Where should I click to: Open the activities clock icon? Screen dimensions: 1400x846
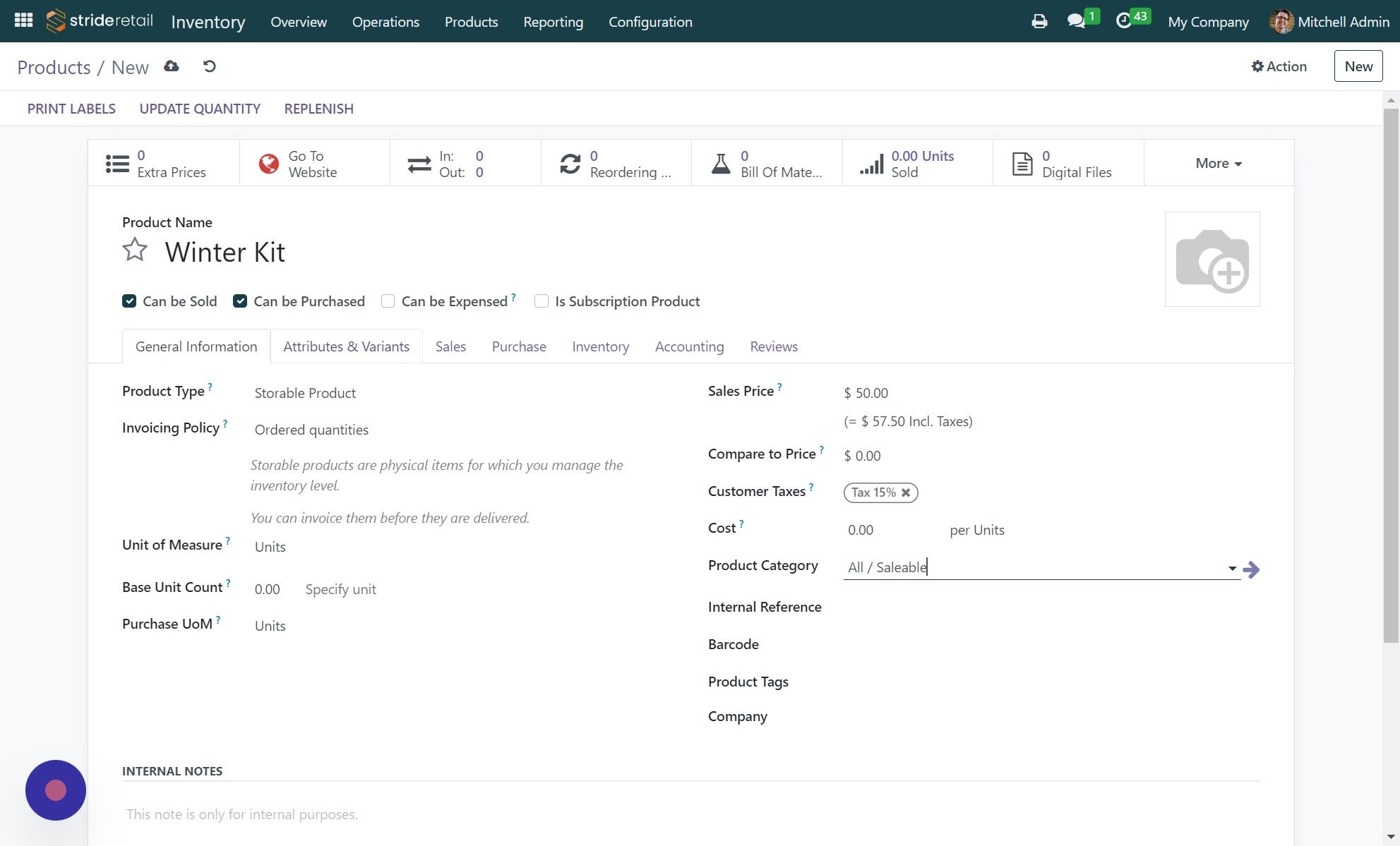1123,21
